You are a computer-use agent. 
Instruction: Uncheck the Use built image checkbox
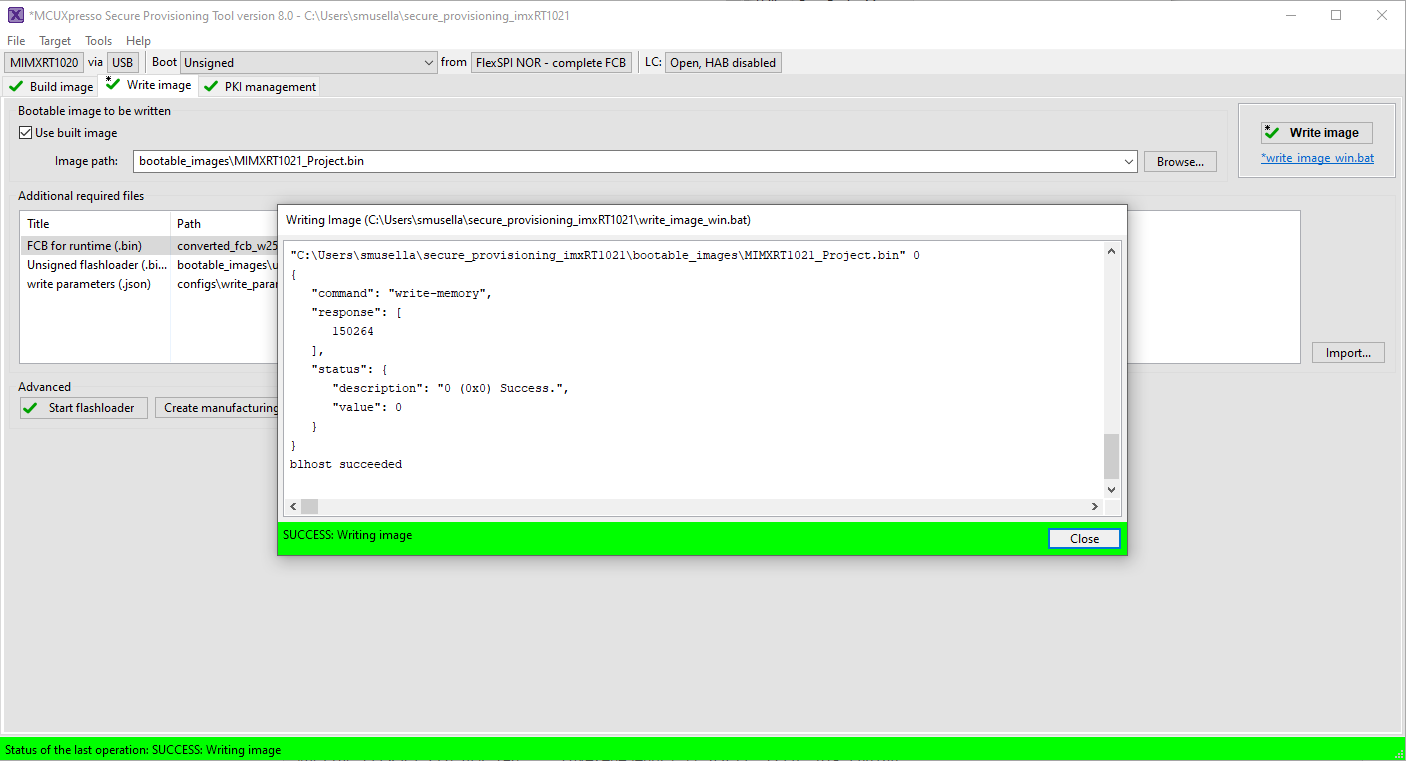pos(24,132)
